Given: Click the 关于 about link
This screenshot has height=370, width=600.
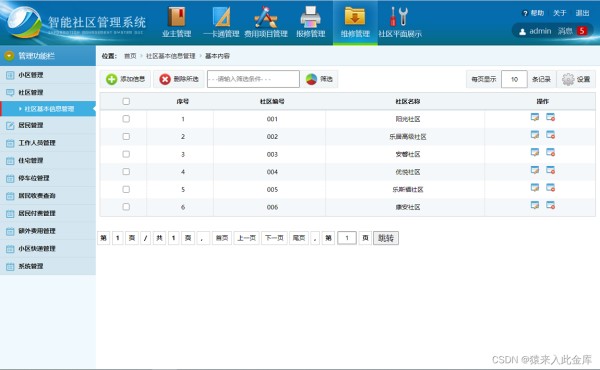Looking at the screenshot, I should coord(559,13).
